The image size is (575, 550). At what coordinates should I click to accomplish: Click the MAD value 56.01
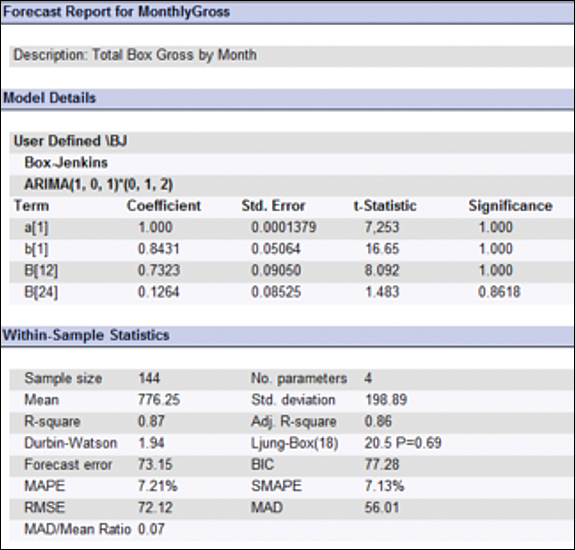coord(382,508)
